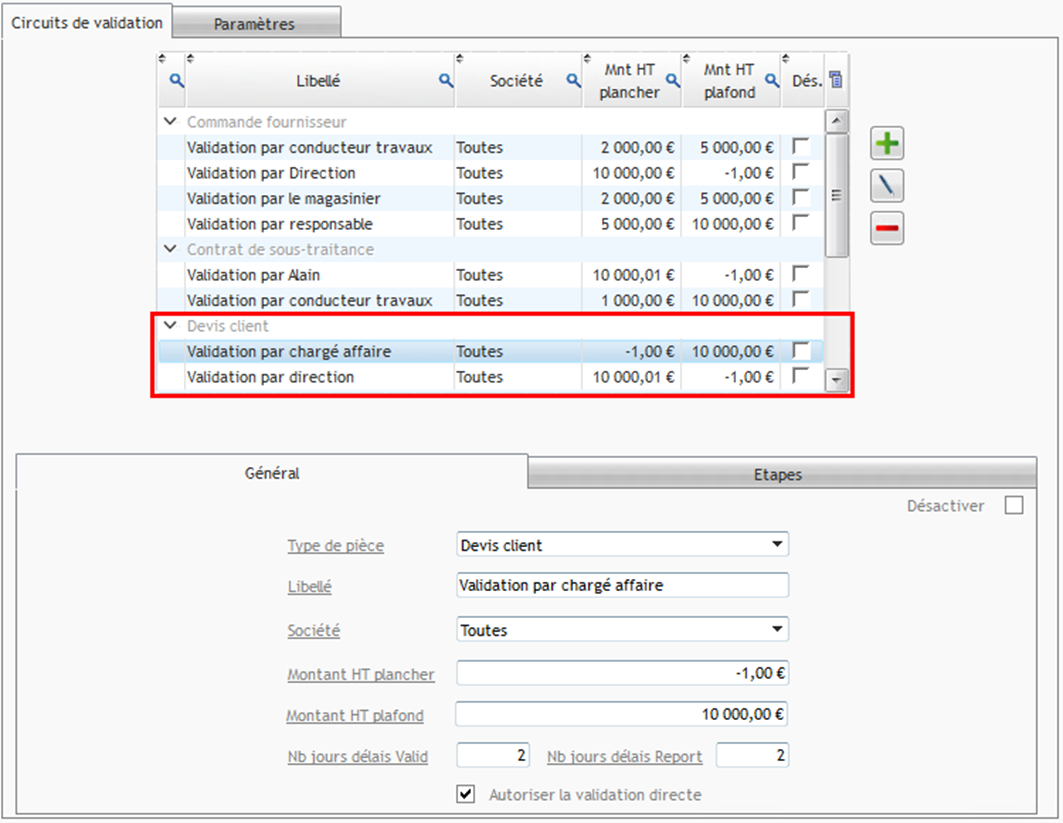
Task: Add a new circuit with the green plus icon
Action: [886, 143]
